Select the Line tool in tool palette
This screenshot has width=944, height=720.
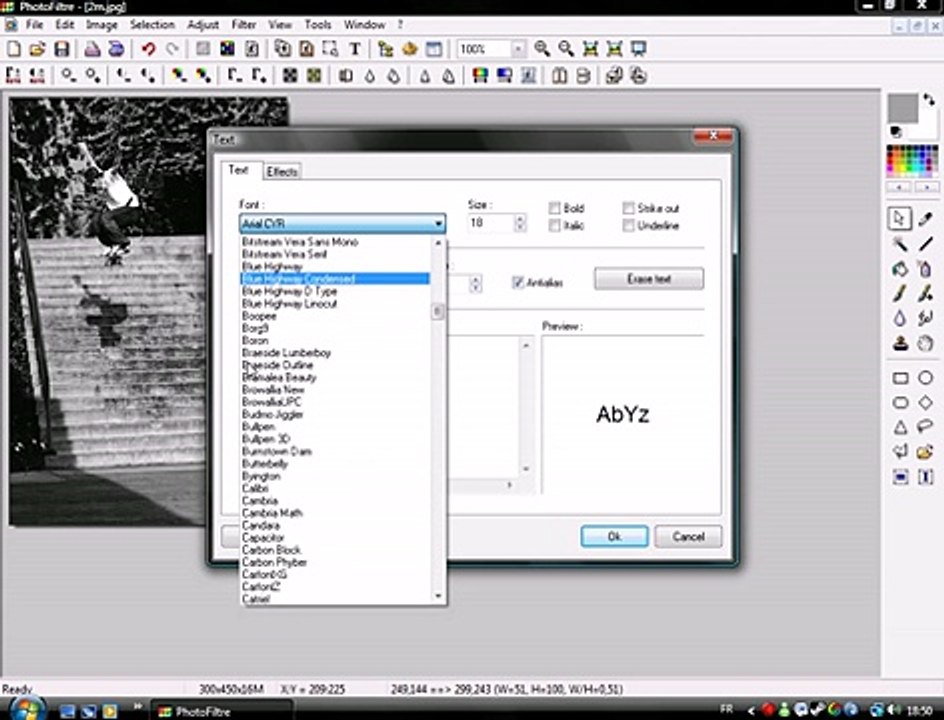(x=925, y=244)
